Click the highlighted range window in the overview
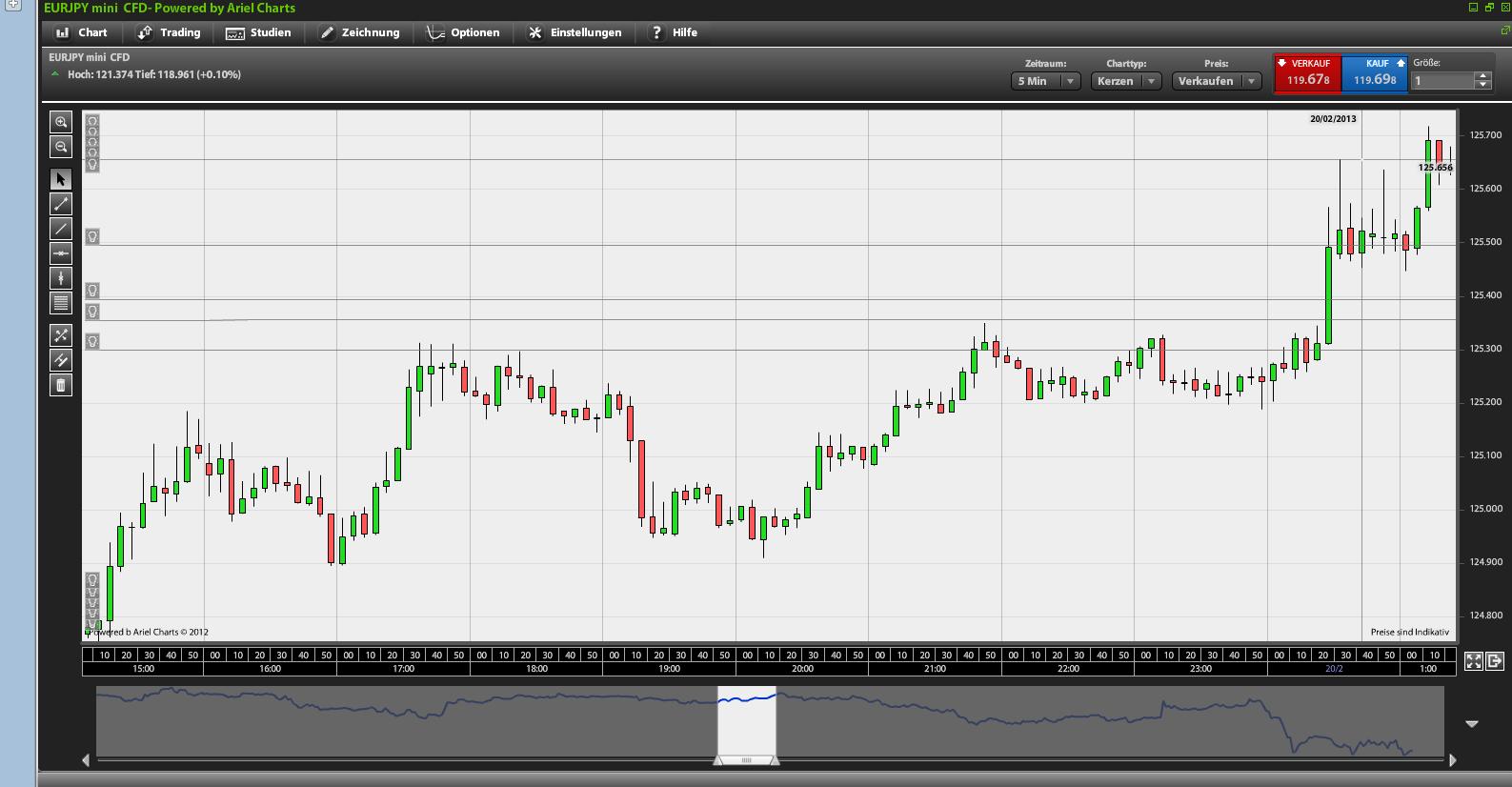Screen dimensions: 1512x787 point(747,722)
